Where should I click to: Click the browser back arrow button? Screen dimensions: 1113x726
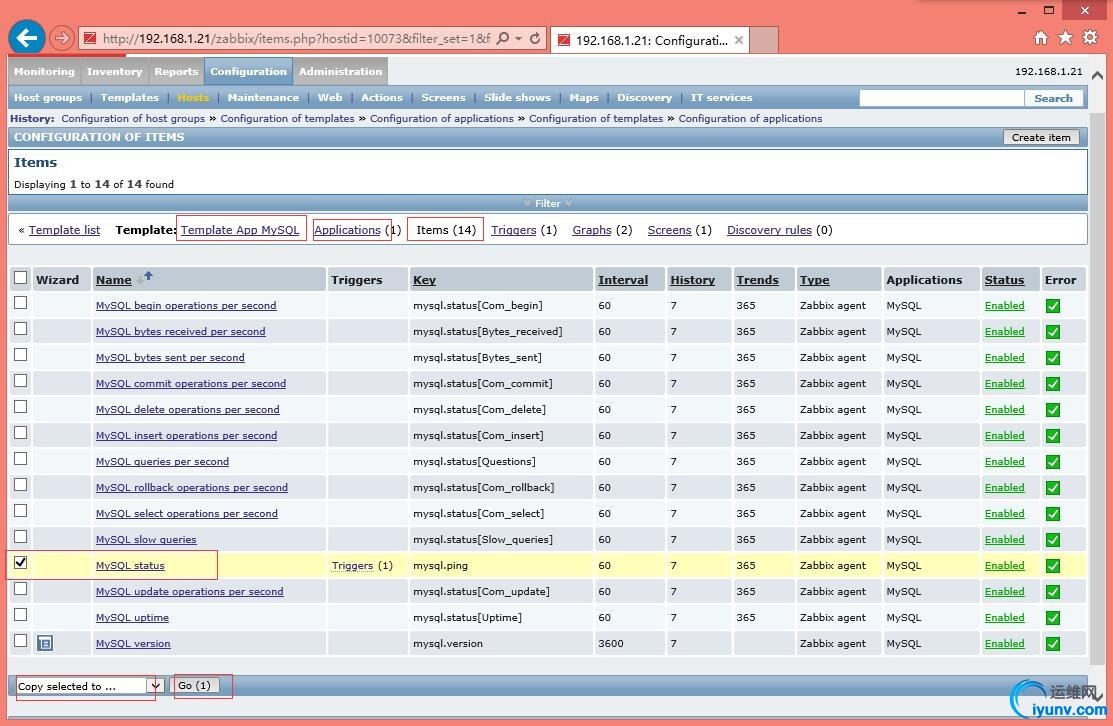click(x=26, y=38)
